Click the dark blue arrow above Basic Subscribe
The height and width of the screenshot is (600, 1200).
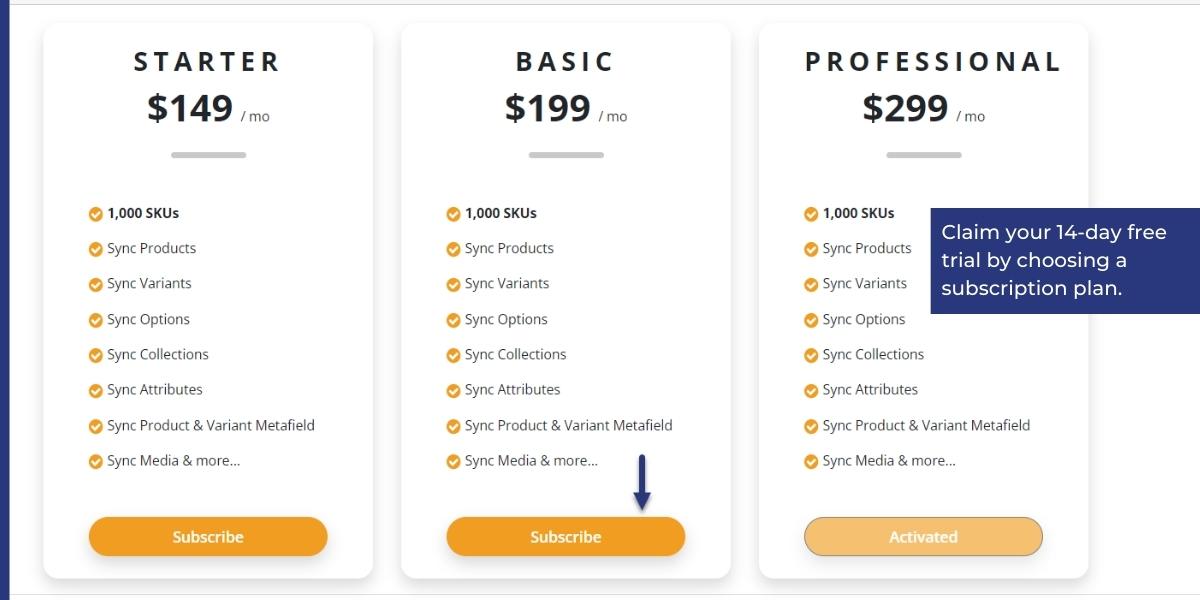[x=642, y=482]
